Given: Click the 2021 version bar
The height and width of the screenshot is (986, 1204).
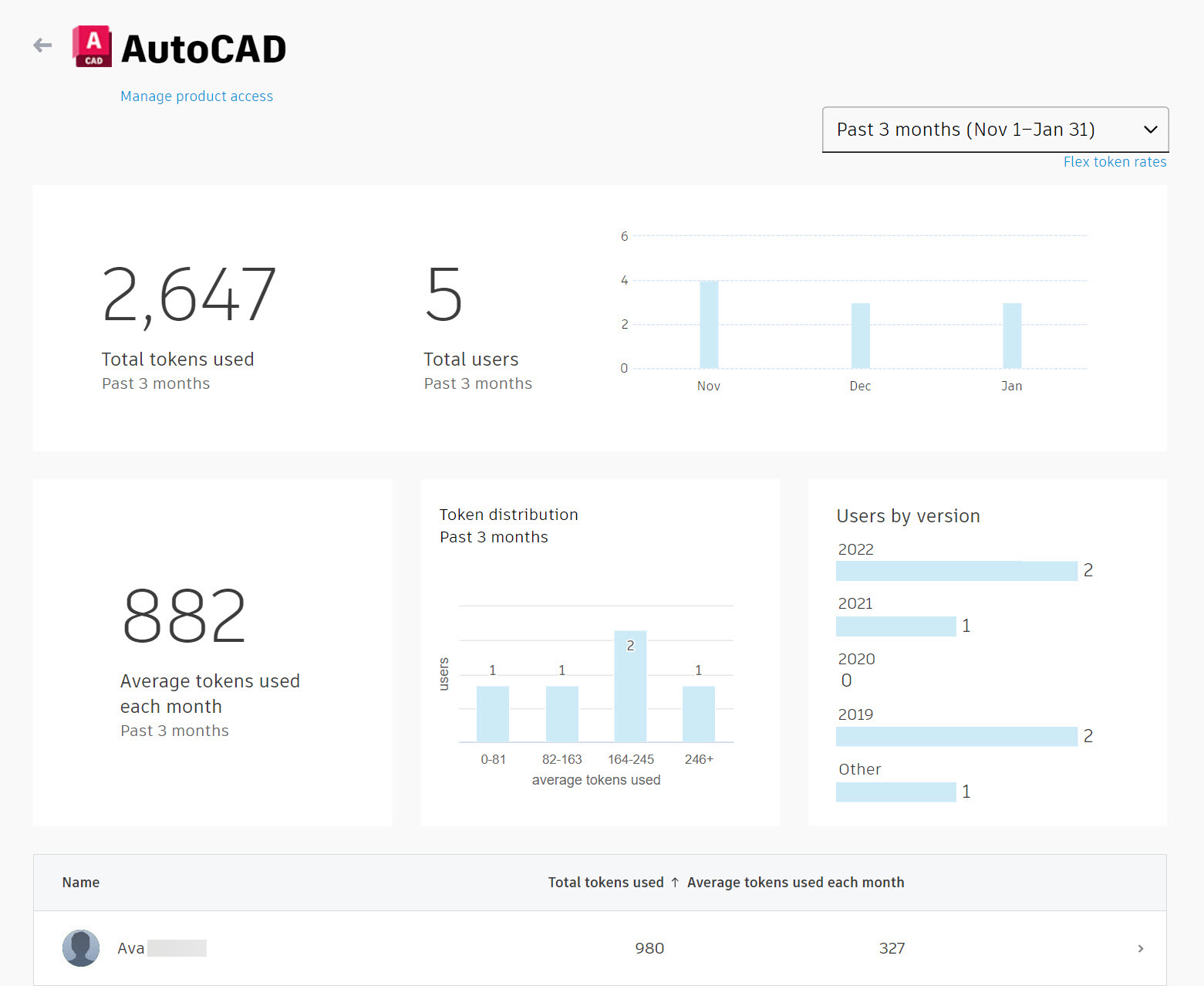Looking at the screenshot, I should click(x=896, y=626).
